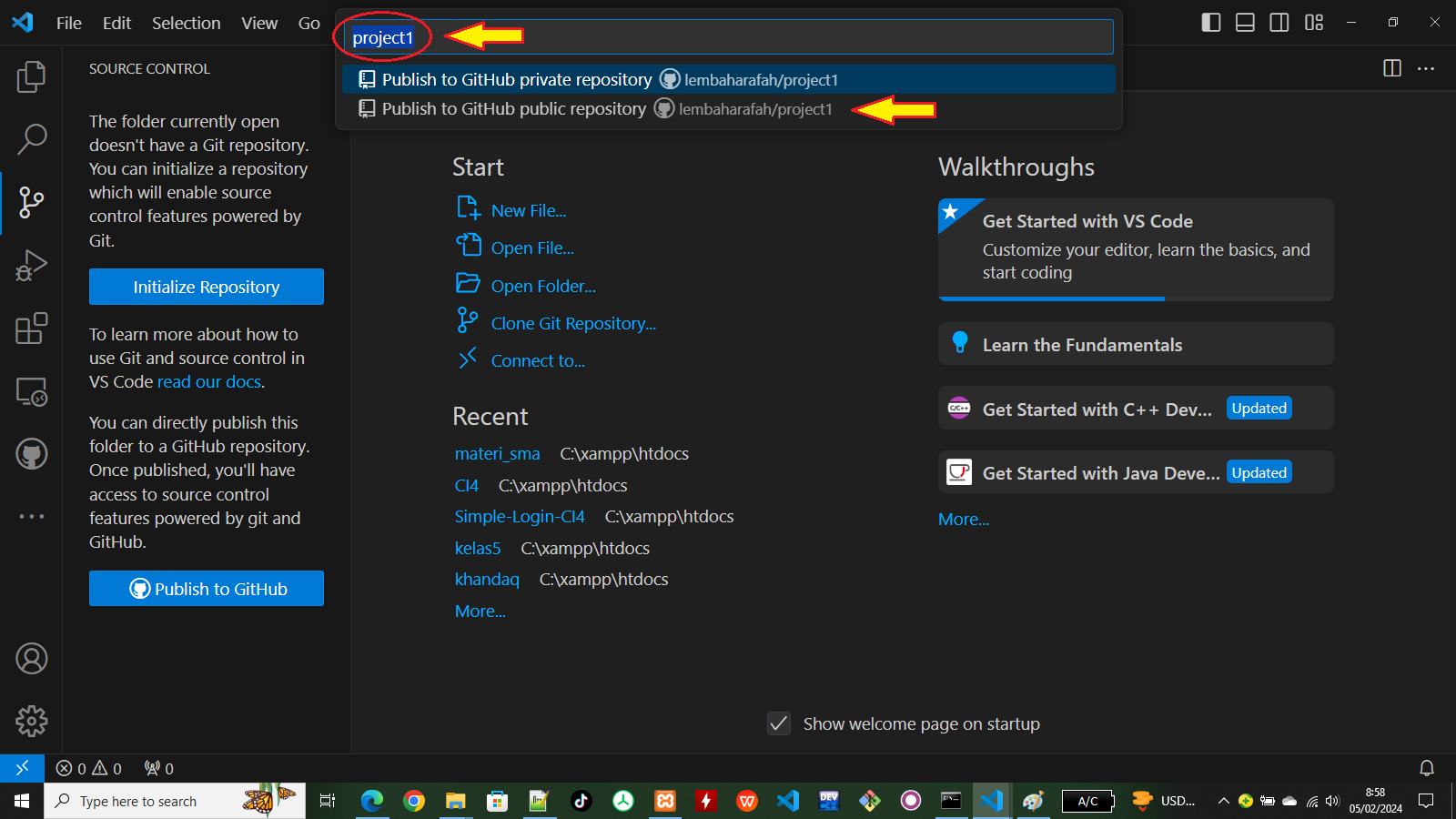Open the GitHub view in activity bar
The width and height of the screenshot is (1456, 819).
31,454
